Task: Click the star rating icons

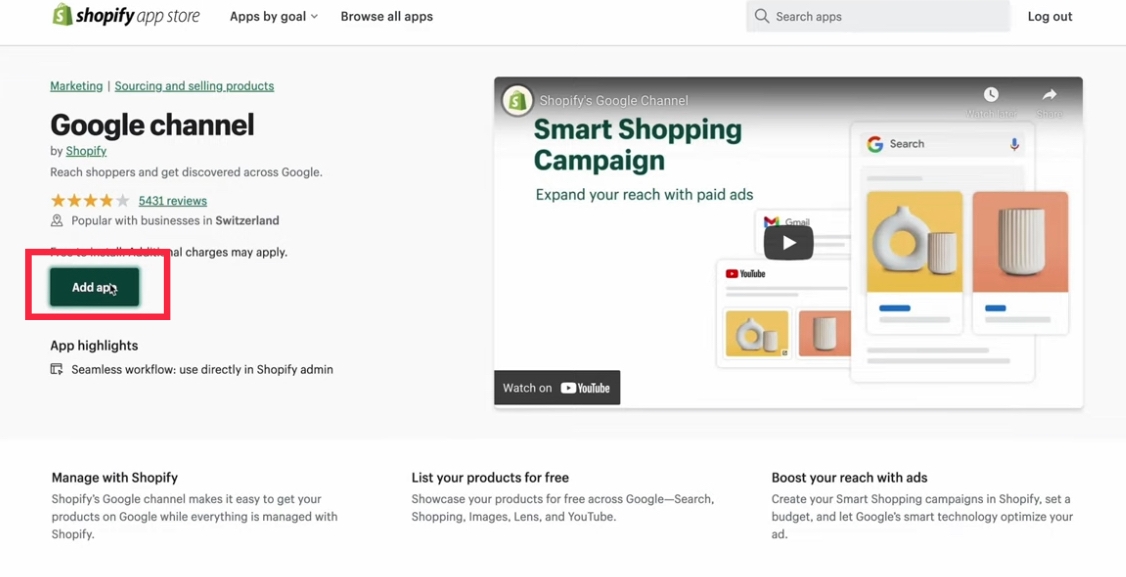Action: tap(90, 200)
